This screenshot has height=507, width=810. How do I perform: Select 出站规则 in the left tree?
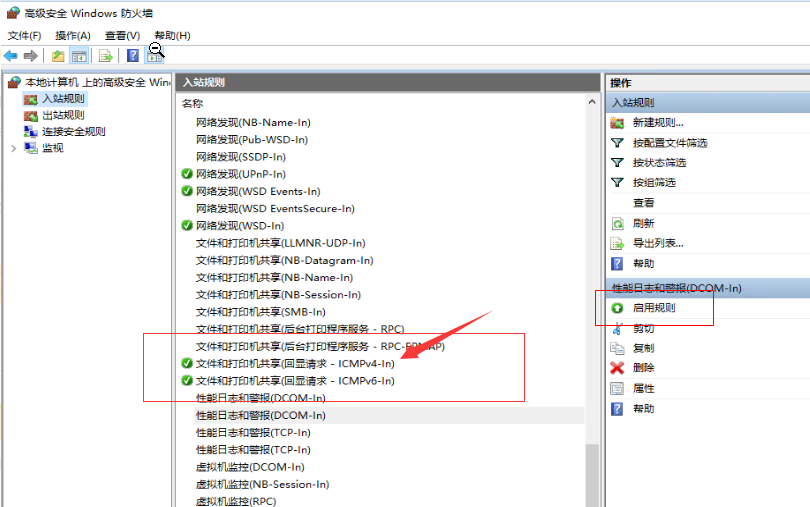click(63, 115)
